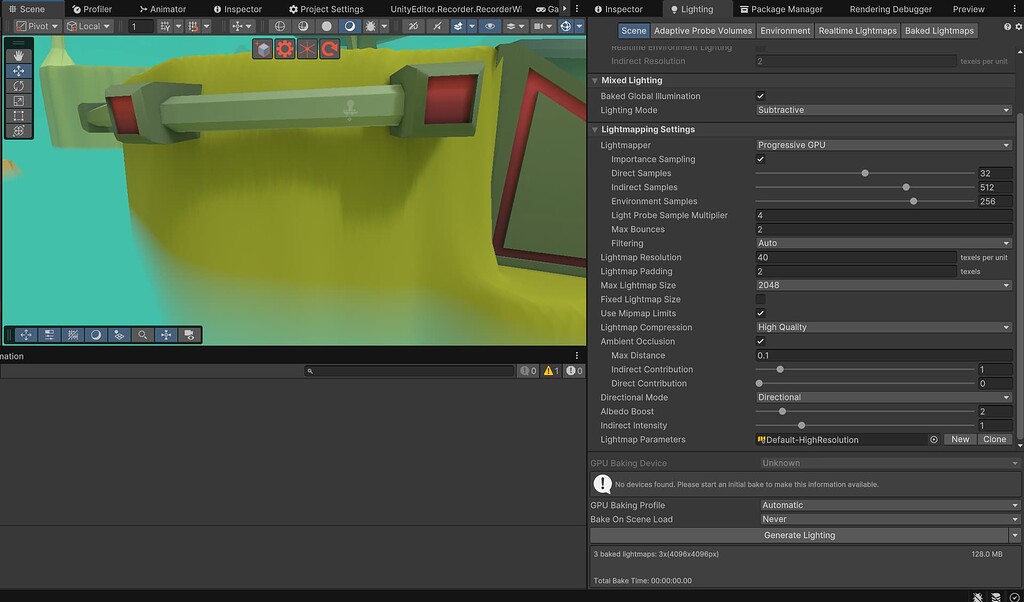Adjust the Direct Samples slider

pos(864,172)
